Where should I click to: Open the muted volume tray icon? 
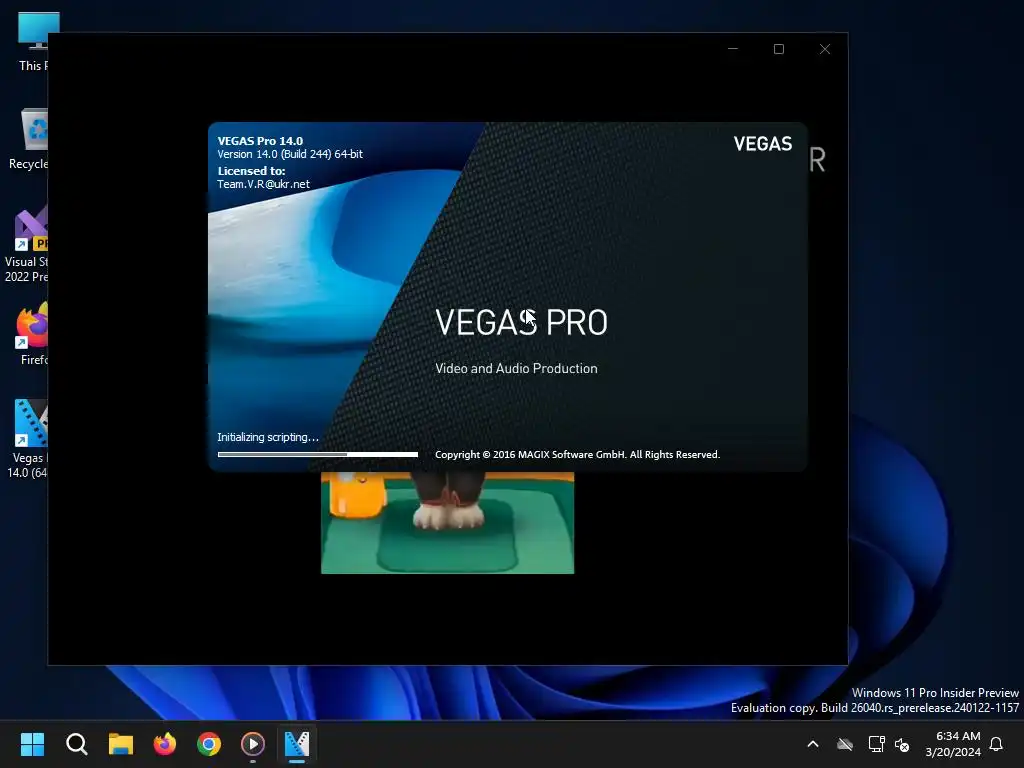tap(903, 744)
